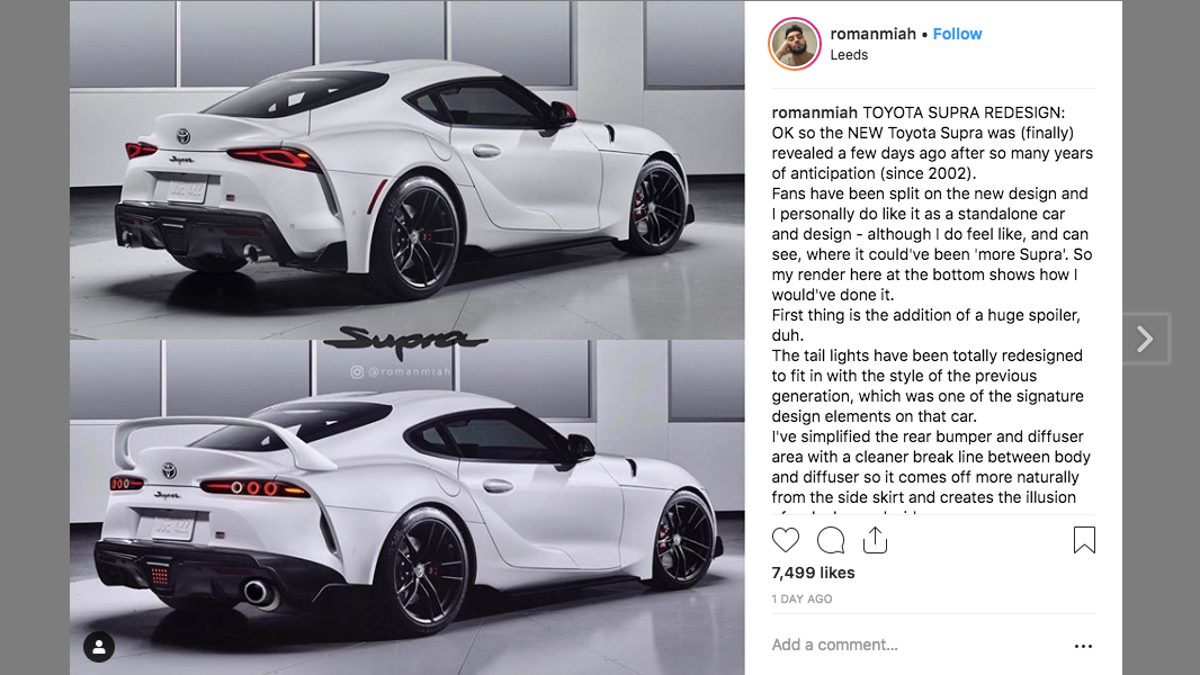
Task: Click the tagged people icon on the photo
Action: [x=98, y=646]
